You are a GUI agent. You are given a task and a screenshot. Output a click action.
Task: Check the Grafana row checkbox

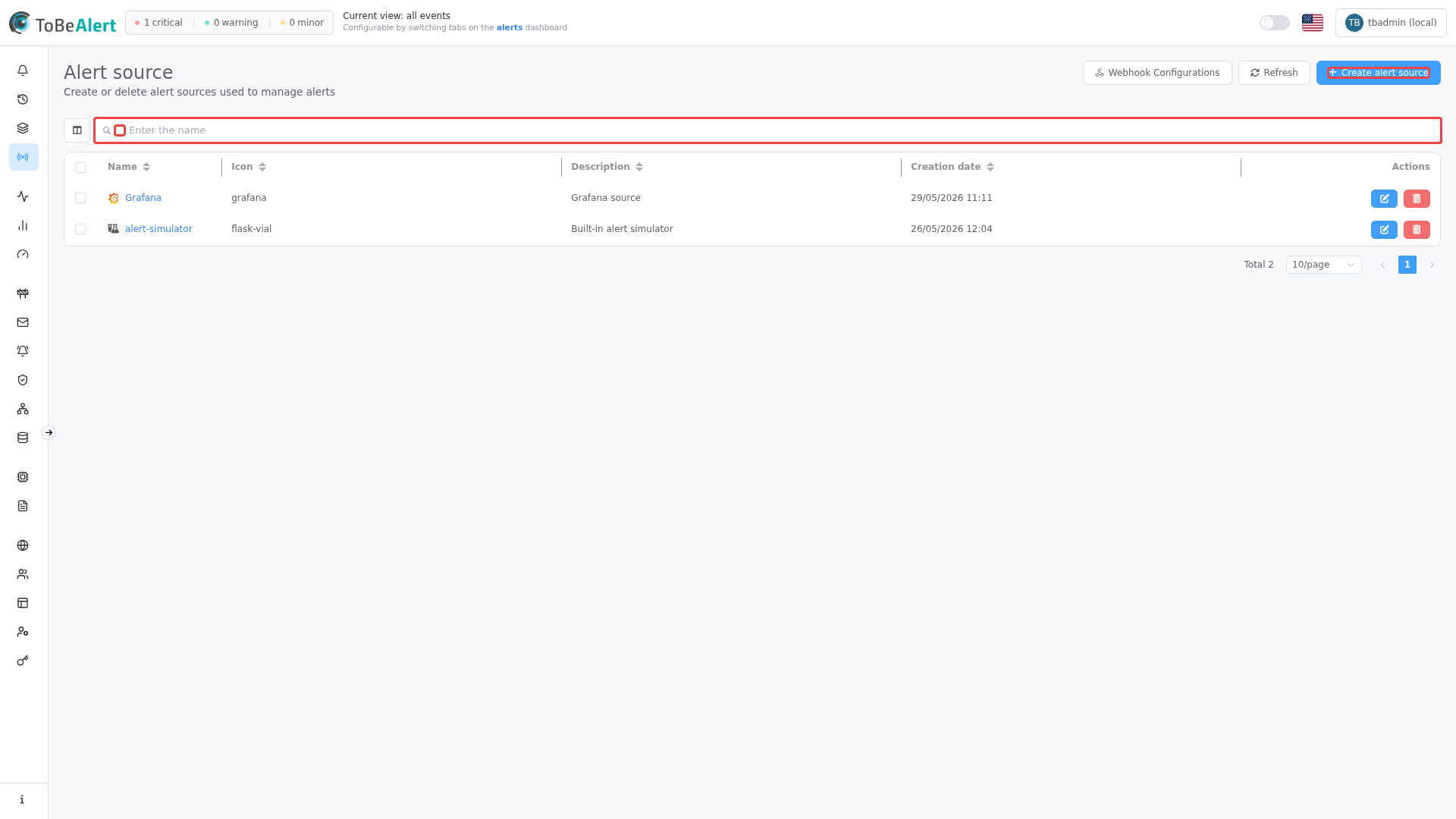(80, 198)
